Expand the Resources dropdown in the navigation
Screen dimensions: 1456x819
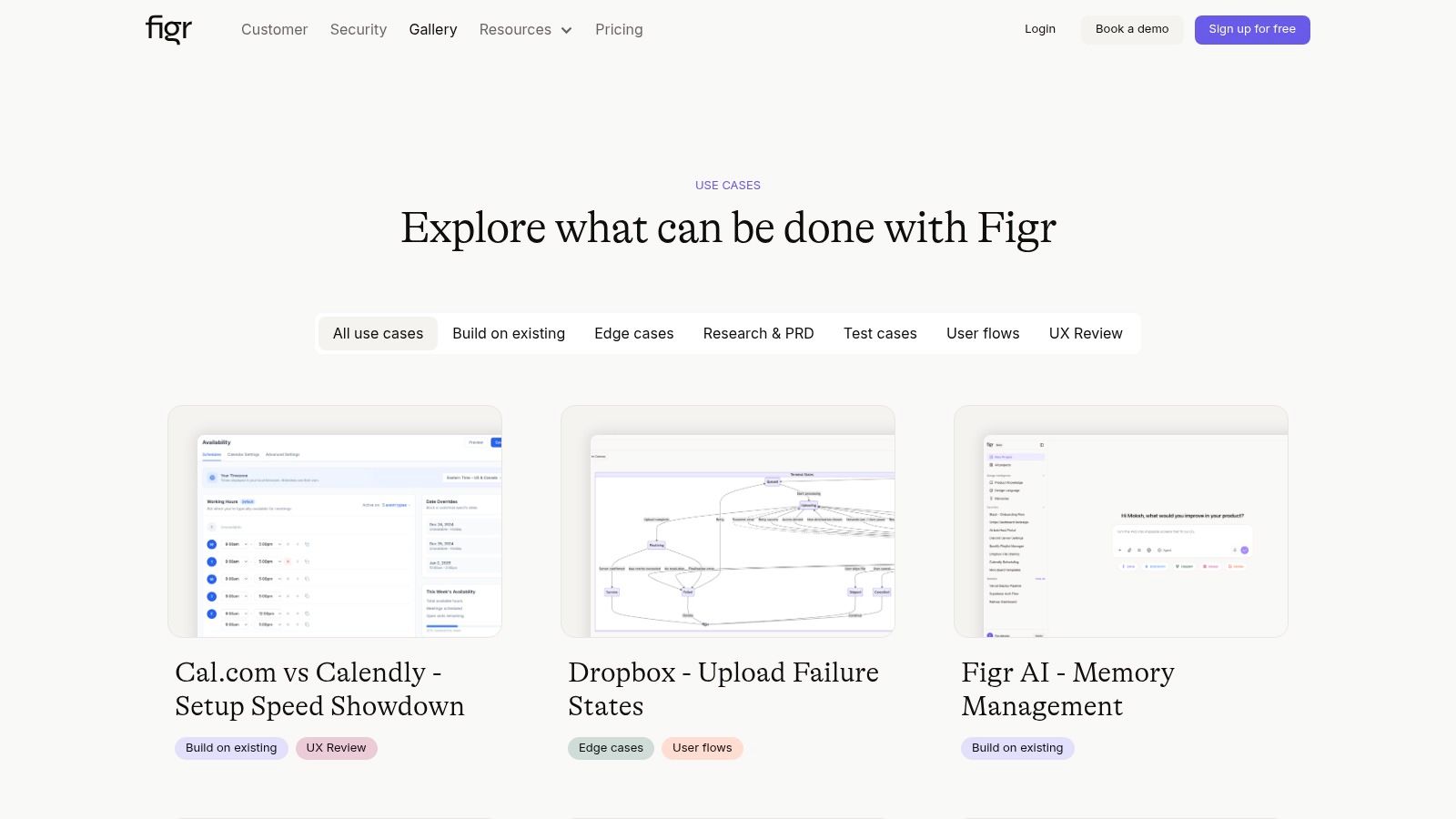coord(525,30)
